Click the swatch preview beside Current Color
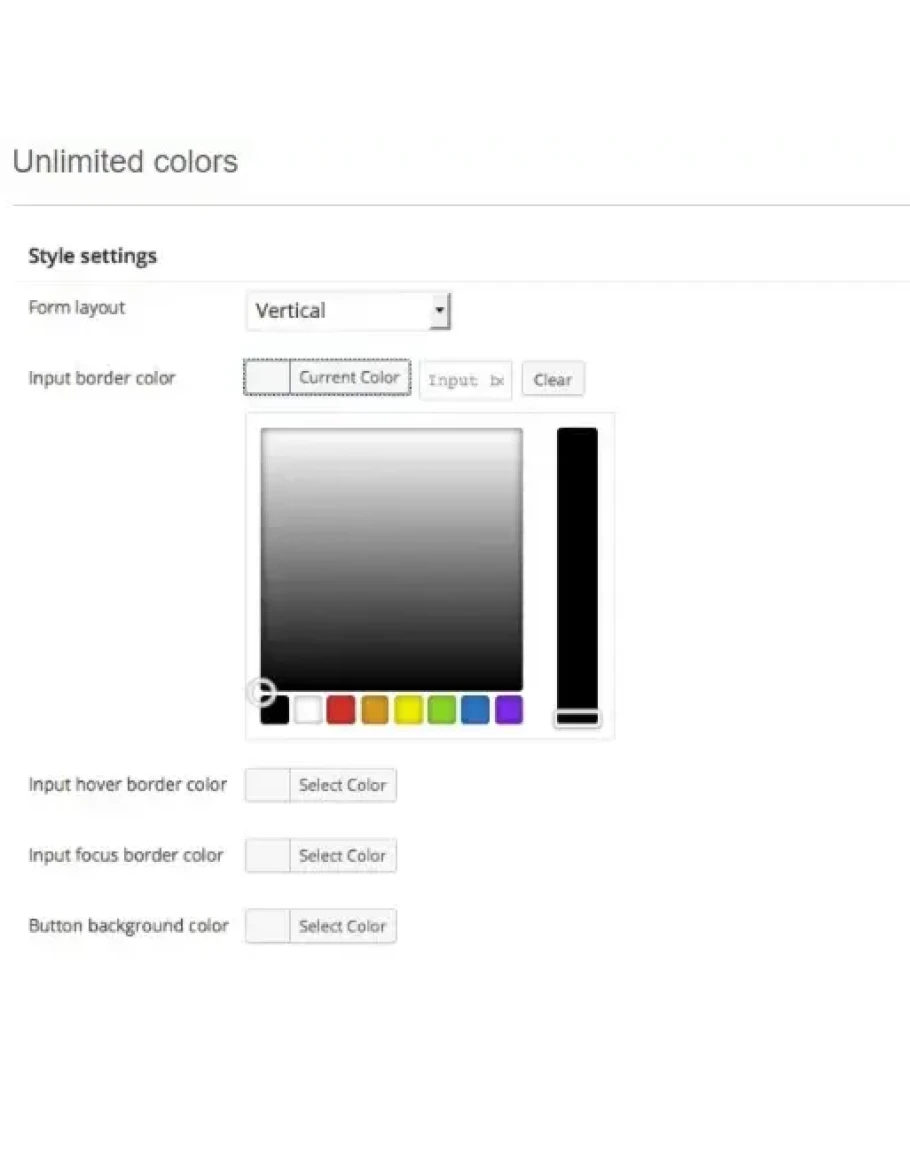Screen dimensions: 910x1155 tap(268, 377)
